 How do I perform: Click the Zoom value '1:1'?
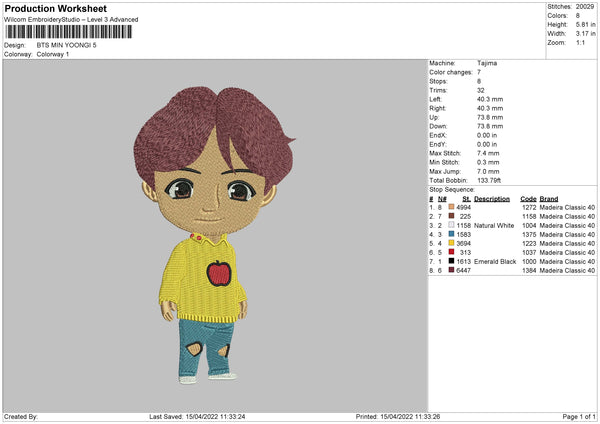(x=580, y=42)
